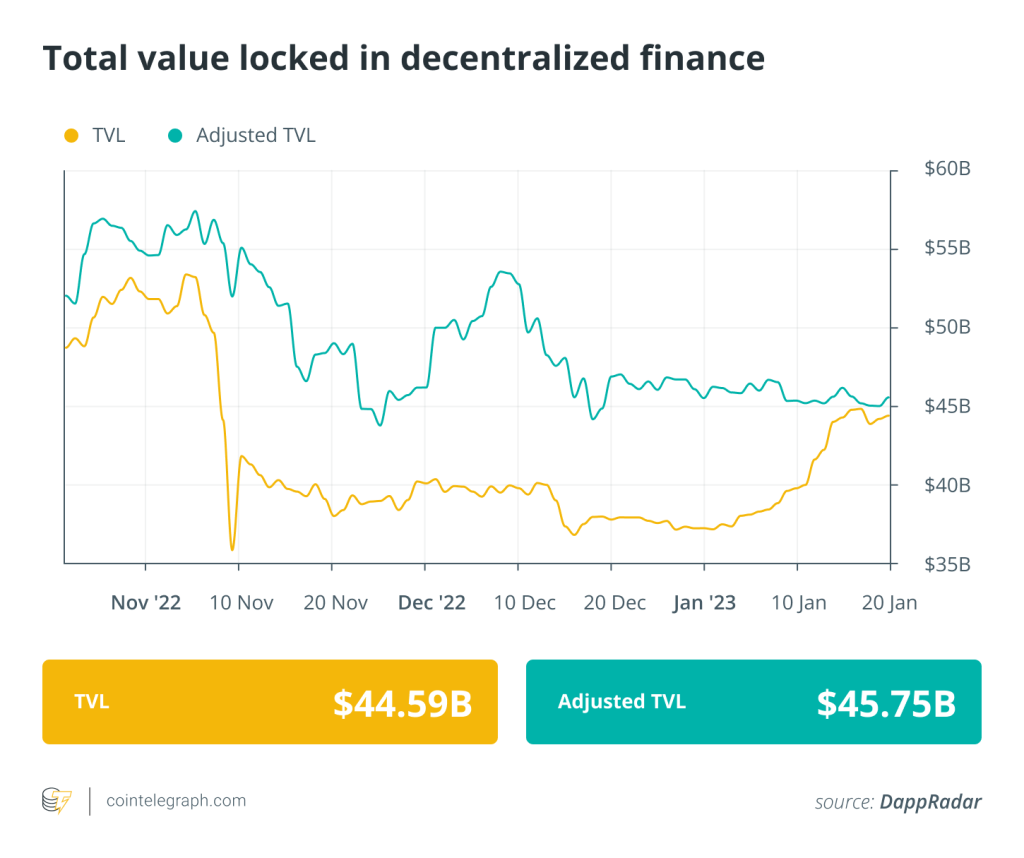
Task: Click the 20 Jan axis label
Action: (889, 602)
